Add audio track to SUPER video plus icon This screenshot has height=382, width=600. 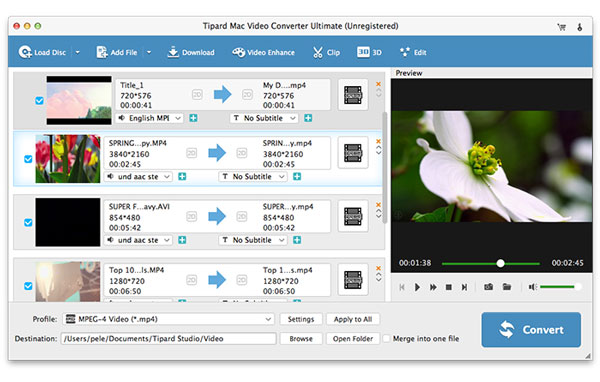pos(182,240)
